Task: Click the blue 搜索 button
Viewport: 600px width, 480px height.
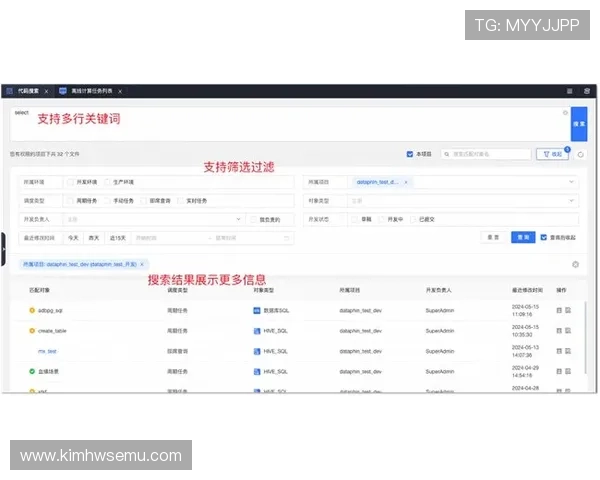Action: tap(579, 124)
